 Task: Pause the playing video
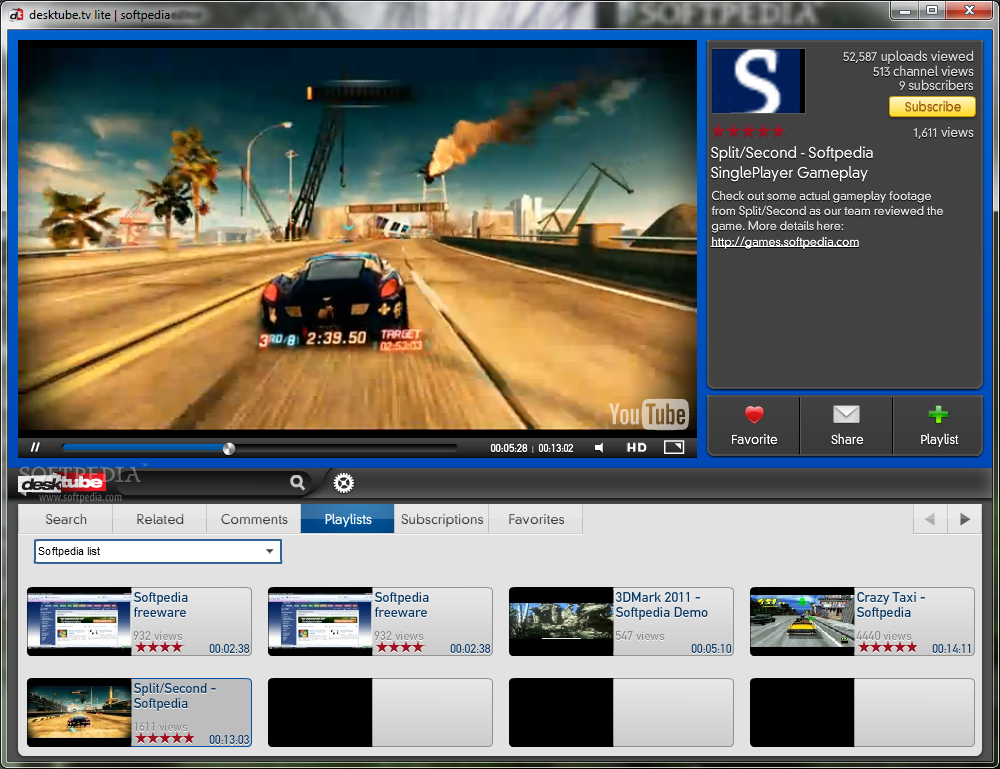pos(35,448)
